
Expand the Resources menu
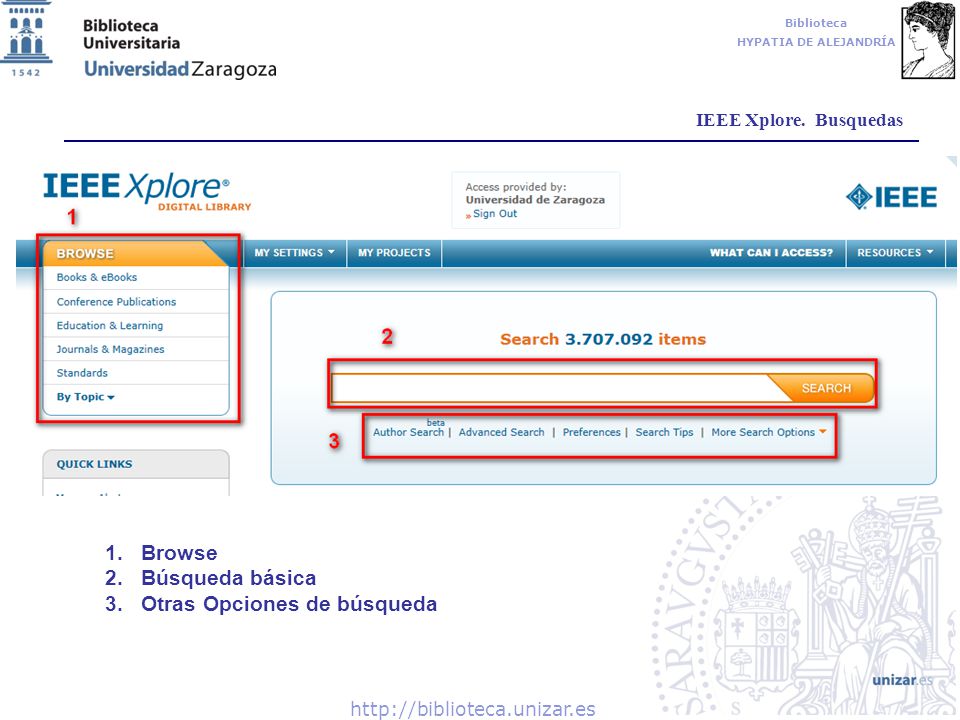point(895,253)
